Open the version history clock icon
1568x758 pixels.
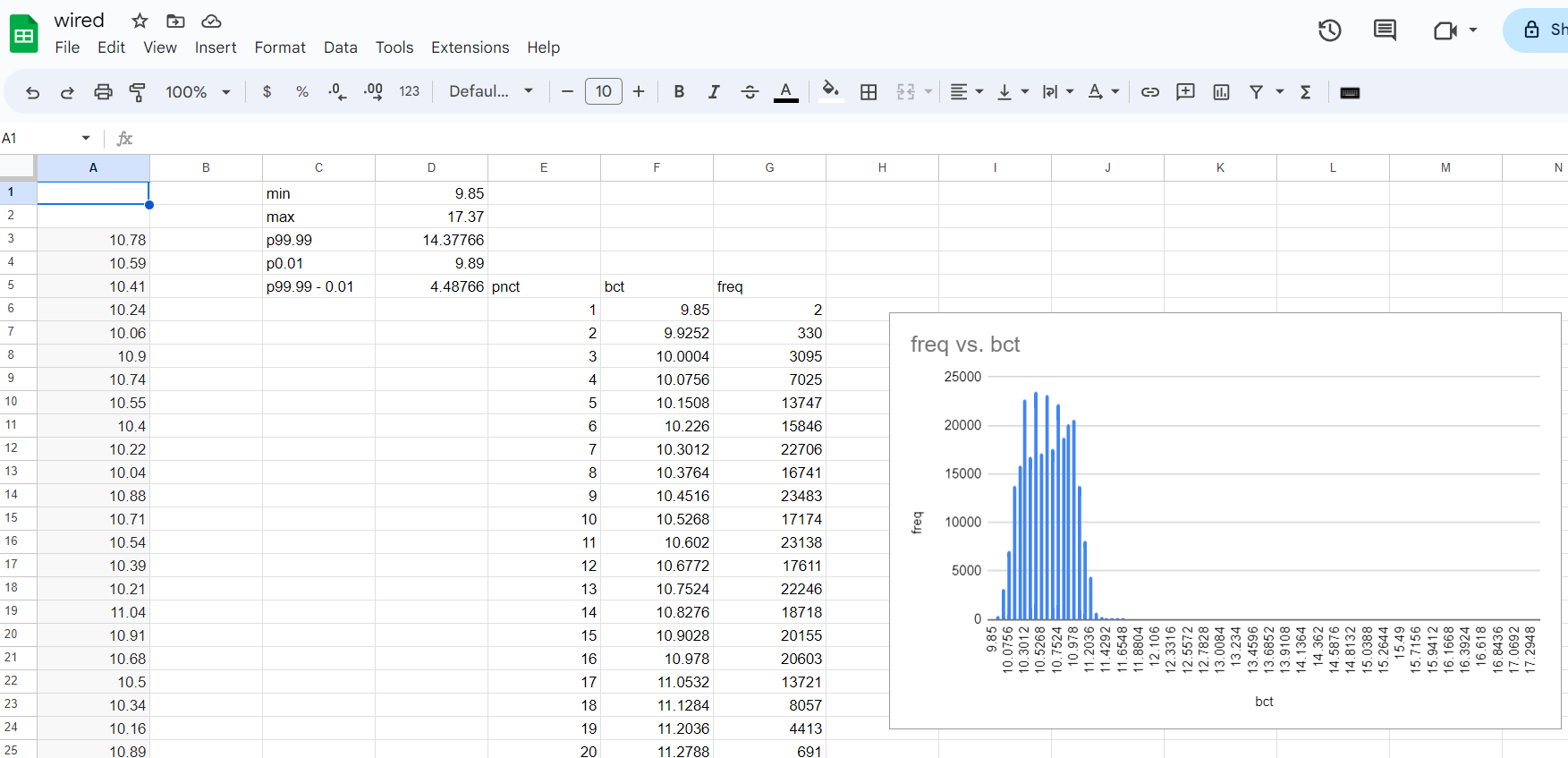1330,30
